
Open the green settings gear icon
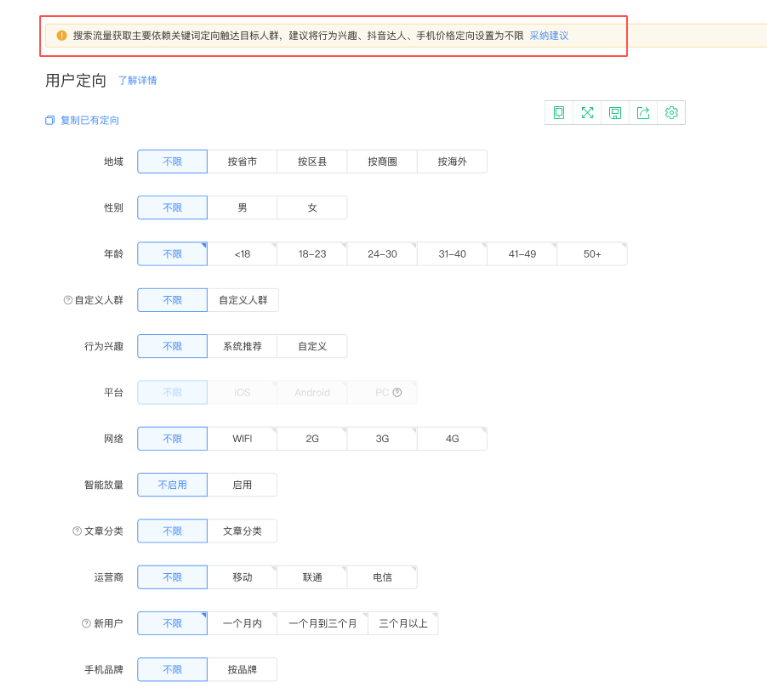(671, 112)
